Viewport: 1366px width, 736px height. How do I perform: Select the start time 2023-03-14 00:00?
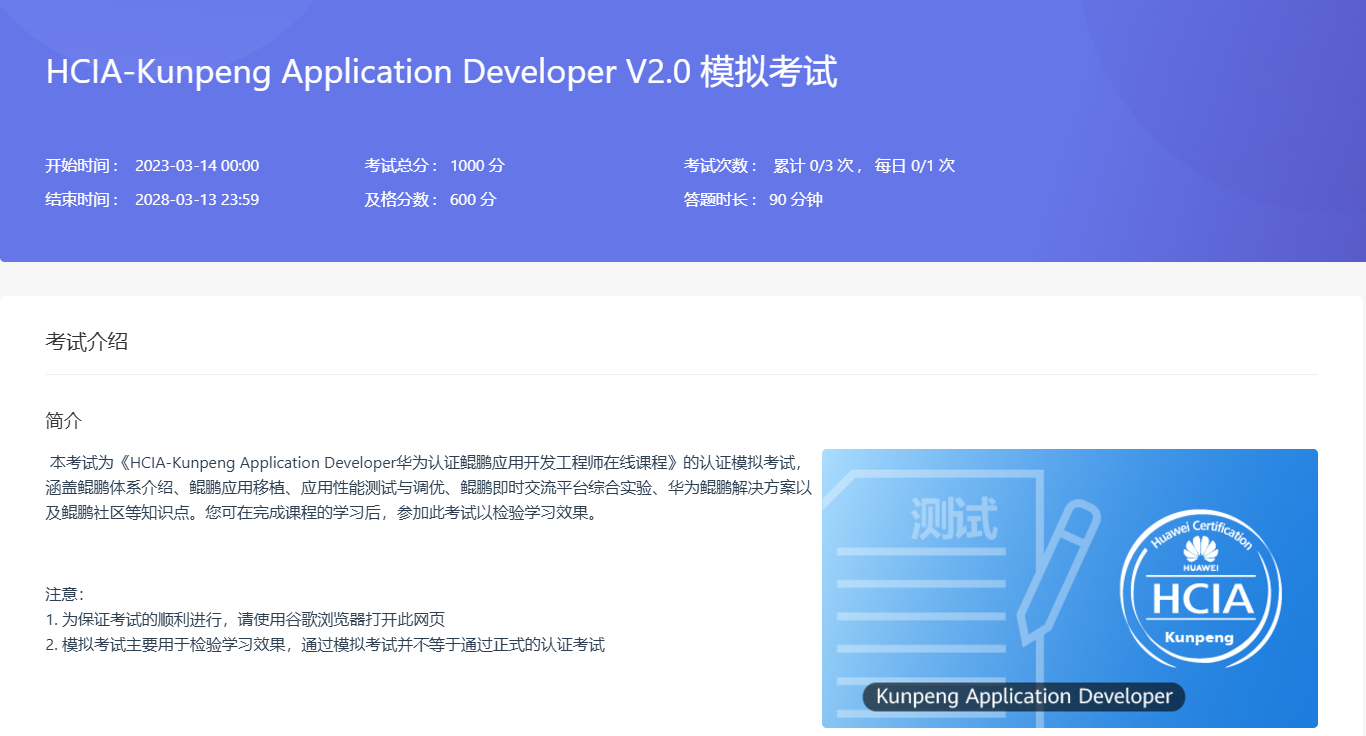(197, 166)
